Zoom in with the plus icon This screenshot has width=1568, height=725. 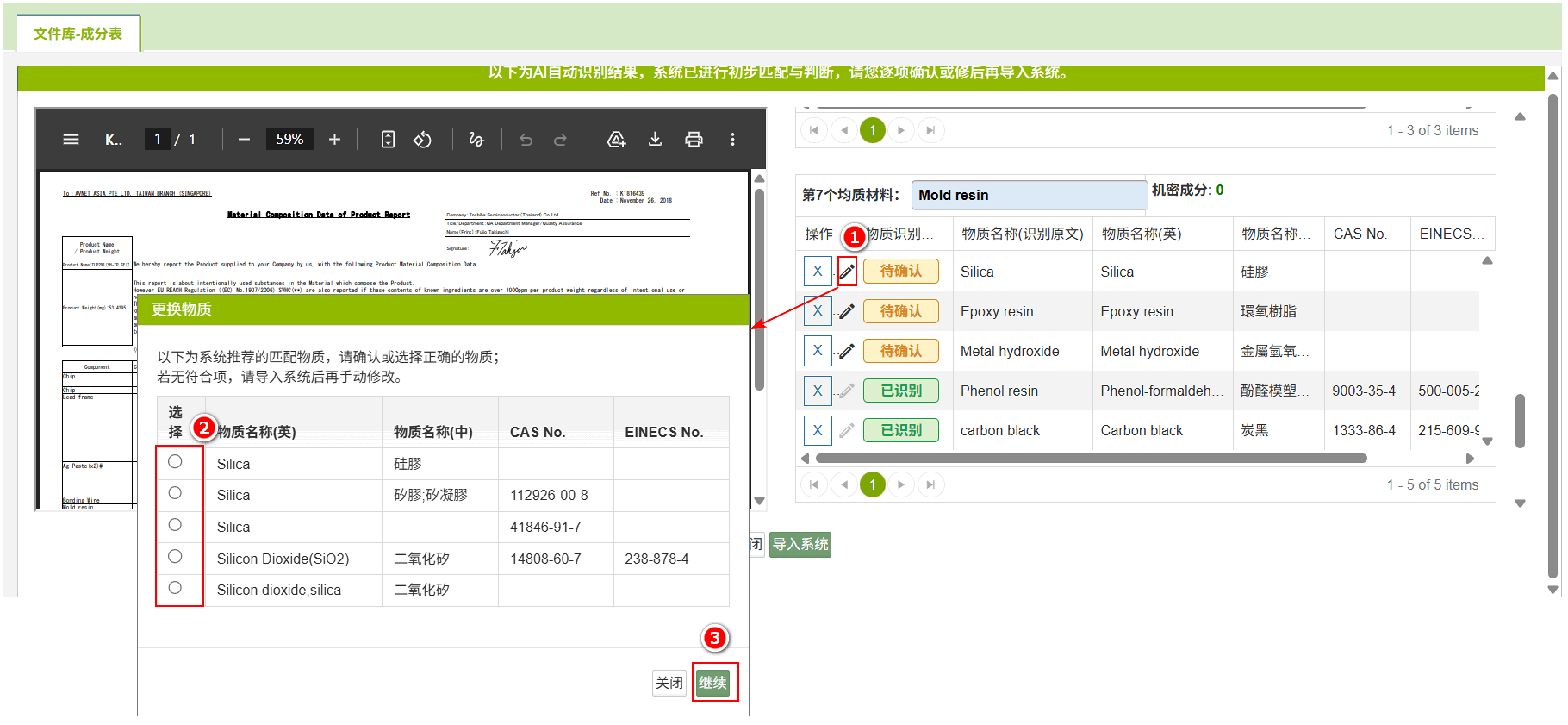pyautogui.click(x=335, y=140)
